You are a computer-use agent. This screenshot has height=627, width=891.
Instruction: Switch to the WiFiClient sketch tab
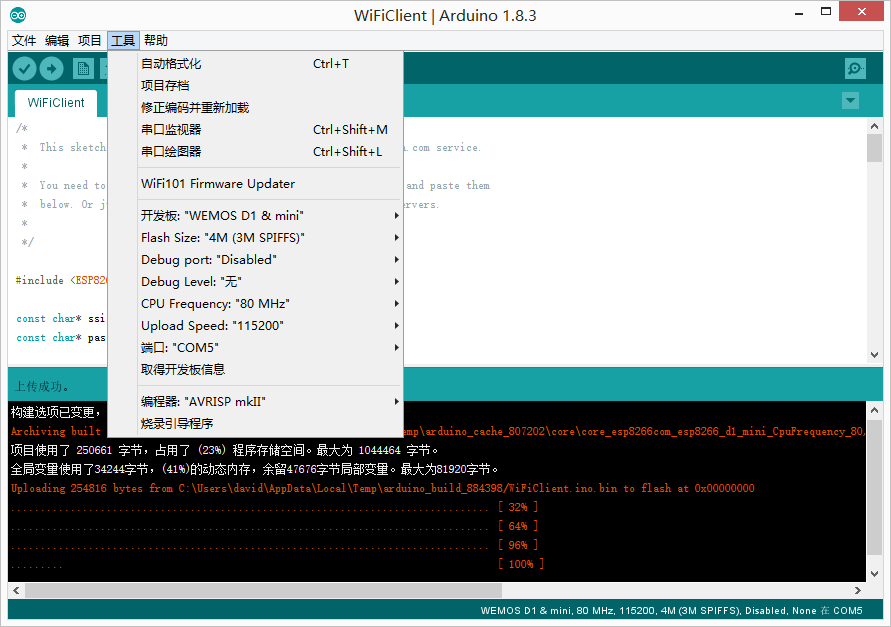pos(56,103)
